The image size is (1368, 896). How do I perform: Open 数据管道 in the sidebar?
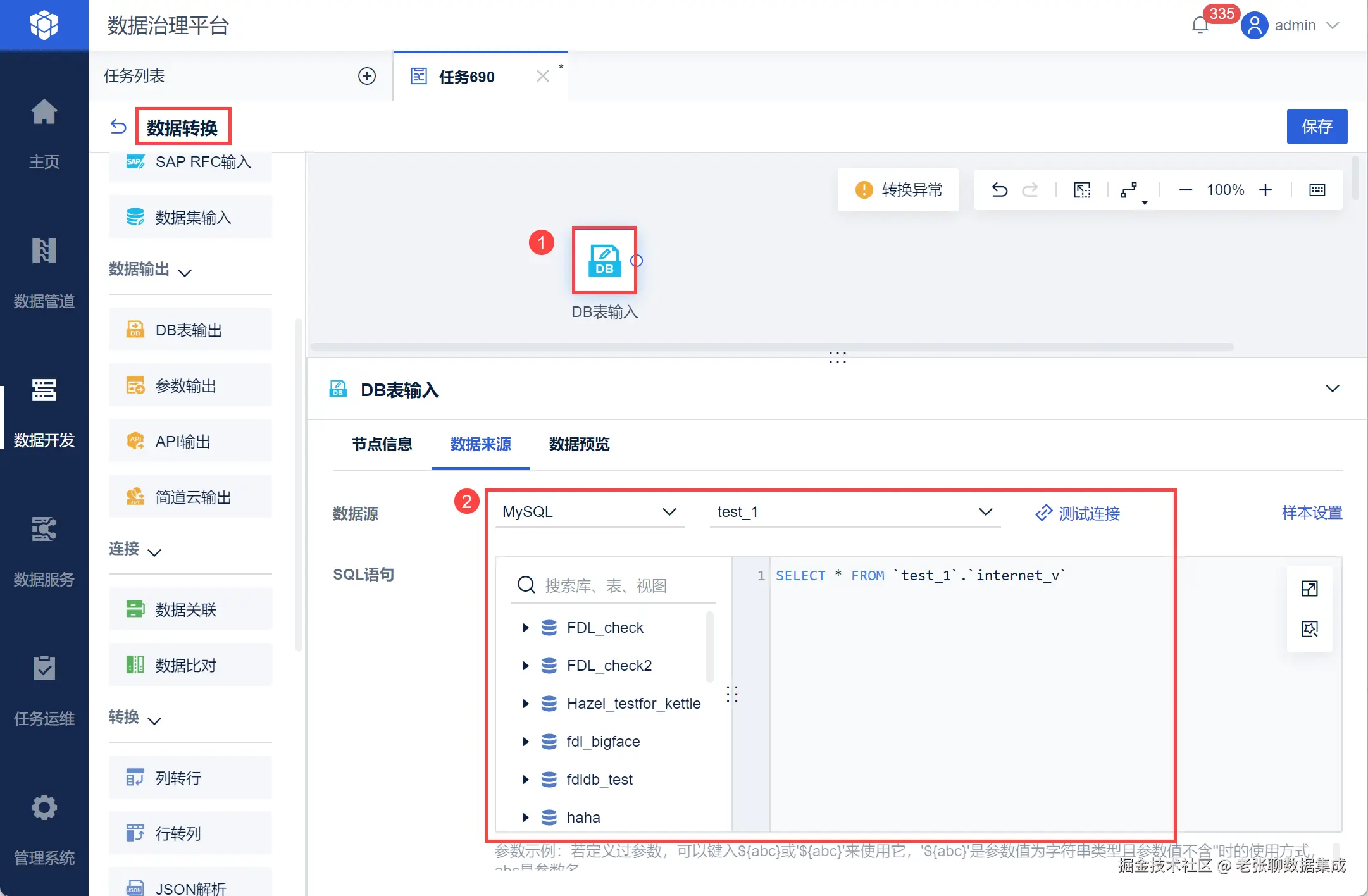coord(44,273)
